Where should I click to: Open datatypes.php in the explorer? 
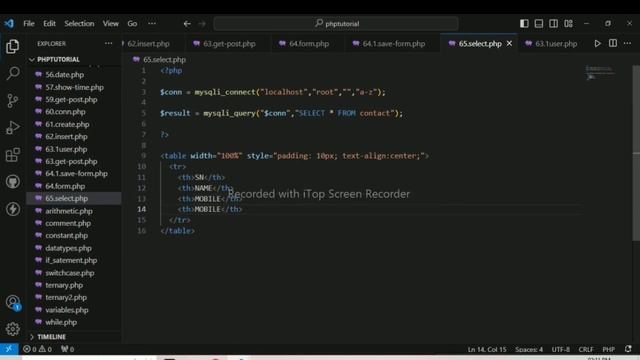coord(68,248)
